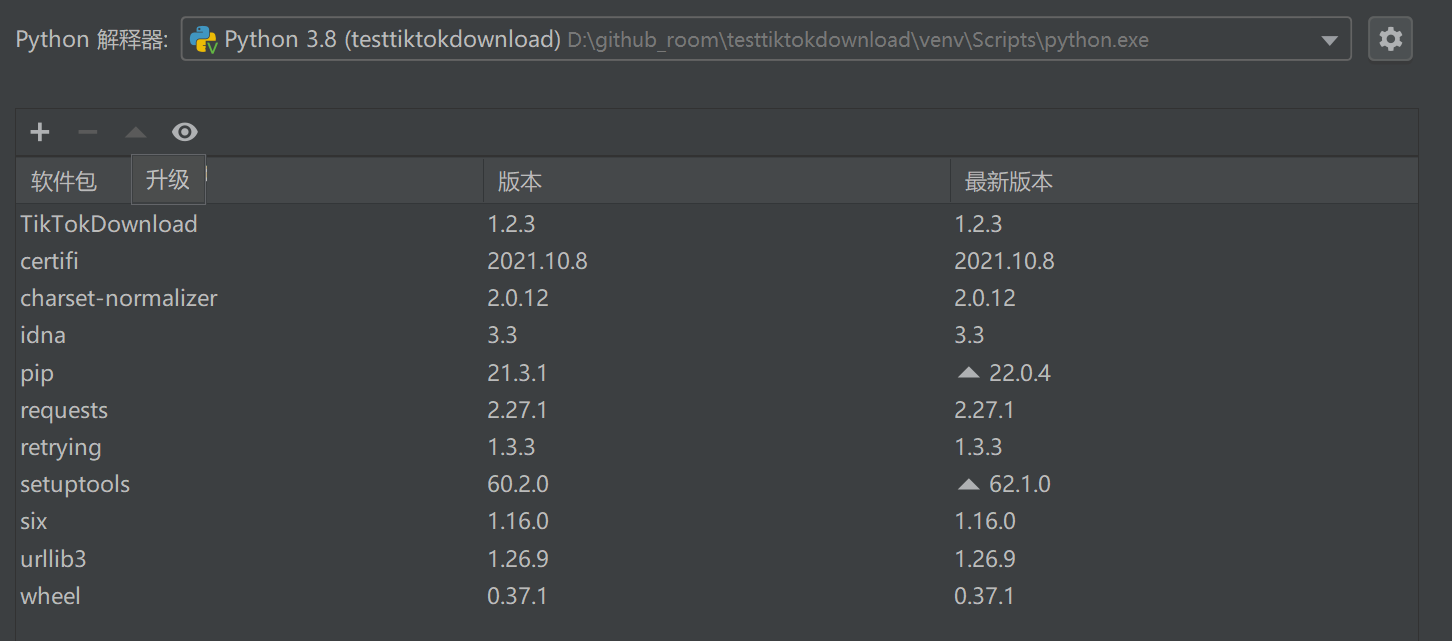This screenshot has width=1452, height=641.
Task: Click the upgrade arrow next to setuptools 62.1.0
Action: [x=968, y=483]
